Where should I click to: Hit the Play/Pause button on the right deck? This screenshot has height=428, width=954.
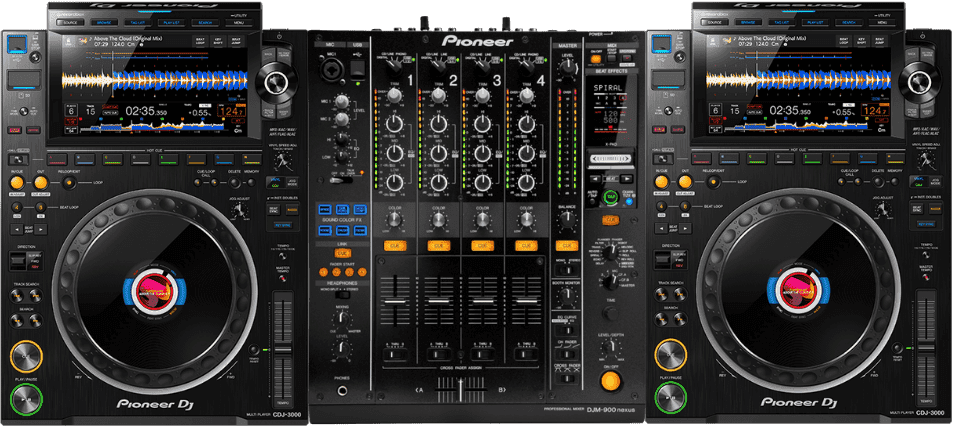point(670,399)
